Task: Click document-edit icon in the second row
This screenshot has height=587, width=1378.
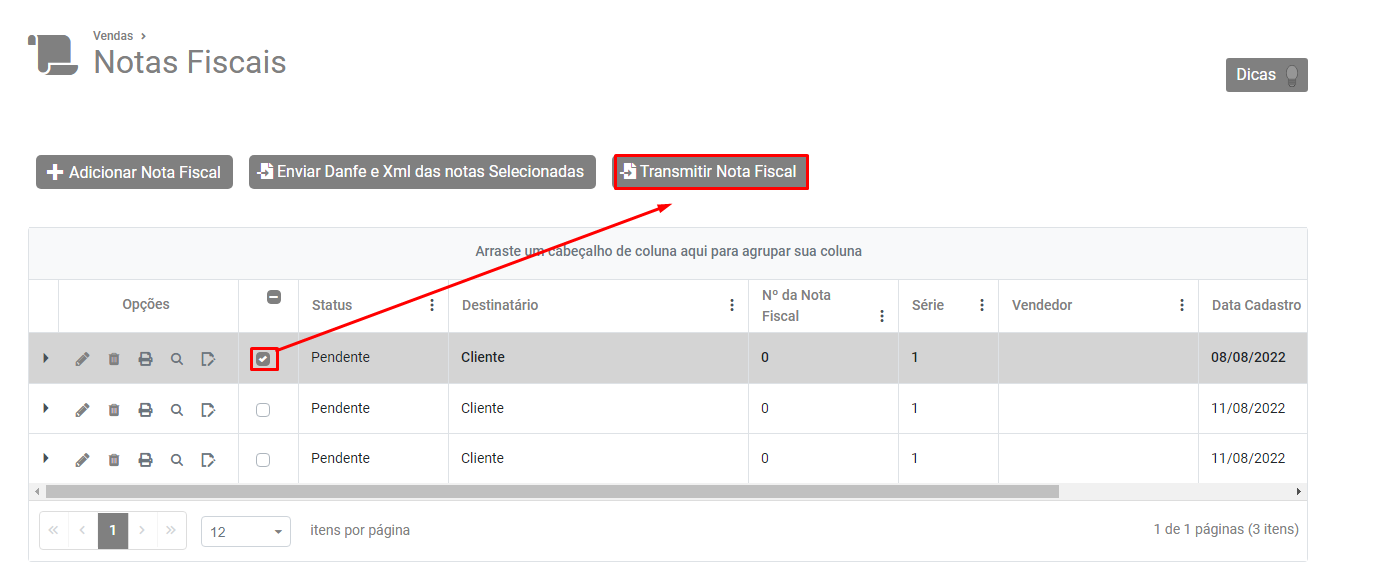Action: pyautogui.click(x=208, y=409)
